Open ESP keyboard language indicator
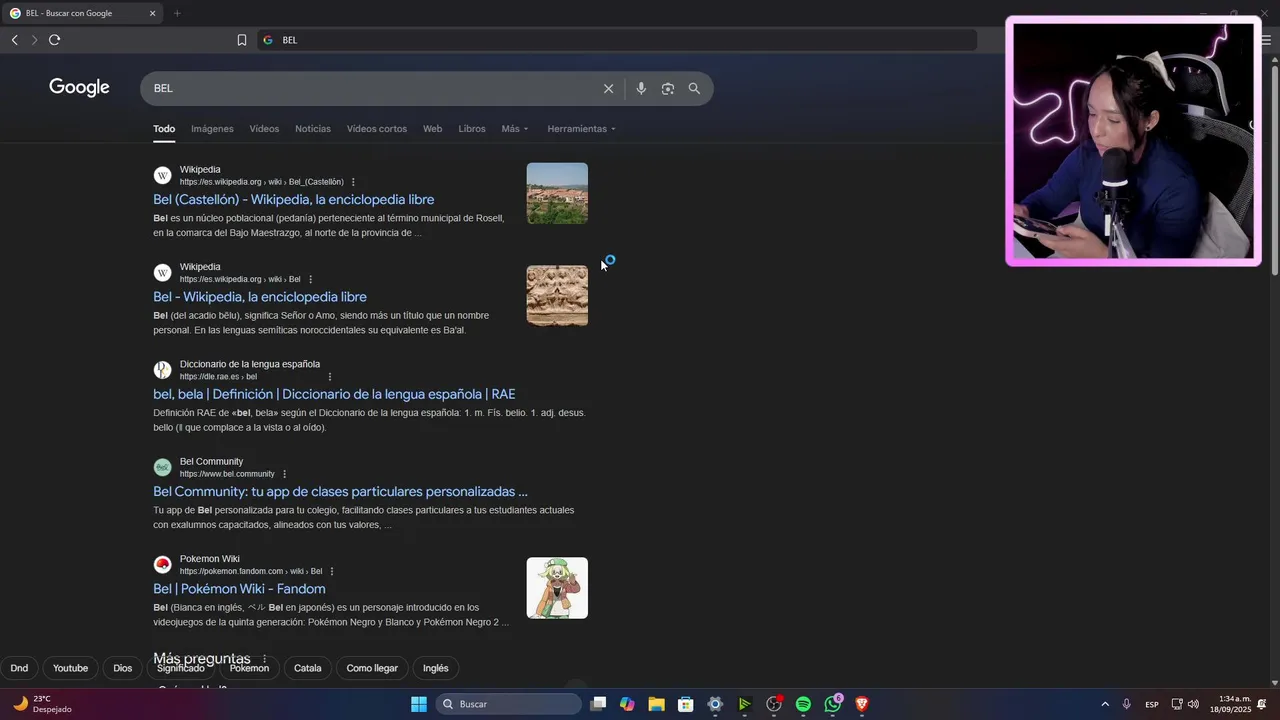 (1152, 704)
